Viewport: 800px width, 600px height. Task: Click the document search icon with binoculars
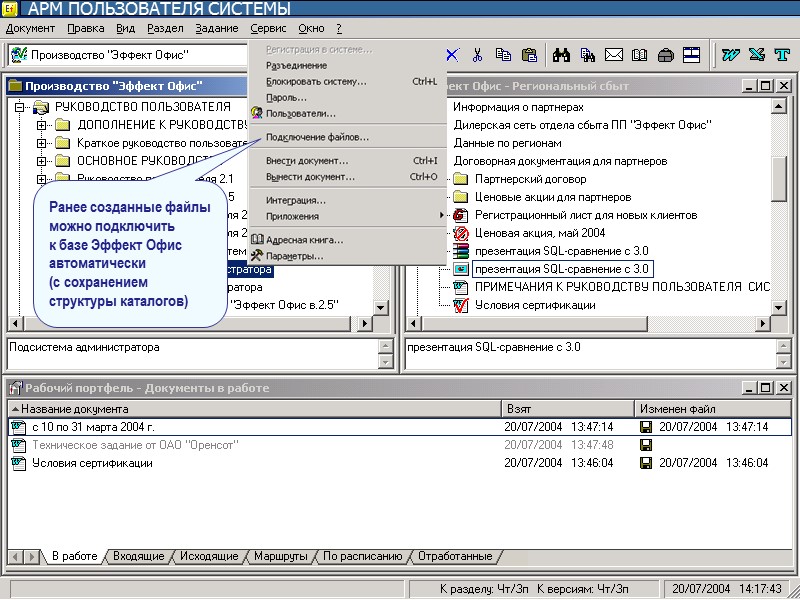(588, 55)
